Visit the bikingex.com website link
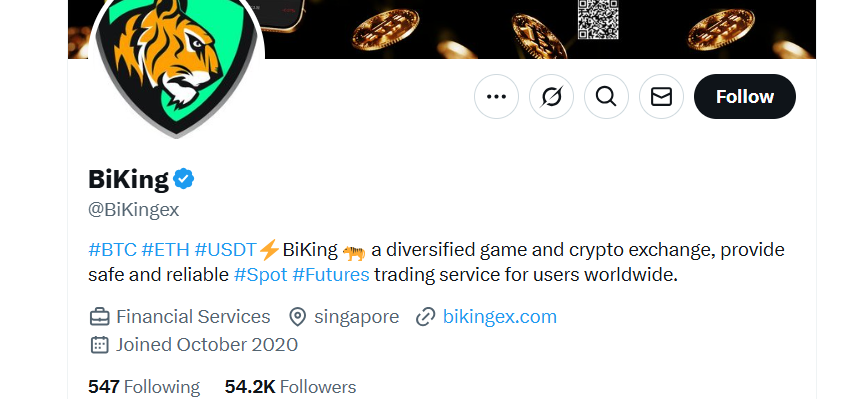The image size is (851, 399). pos(500,316)
